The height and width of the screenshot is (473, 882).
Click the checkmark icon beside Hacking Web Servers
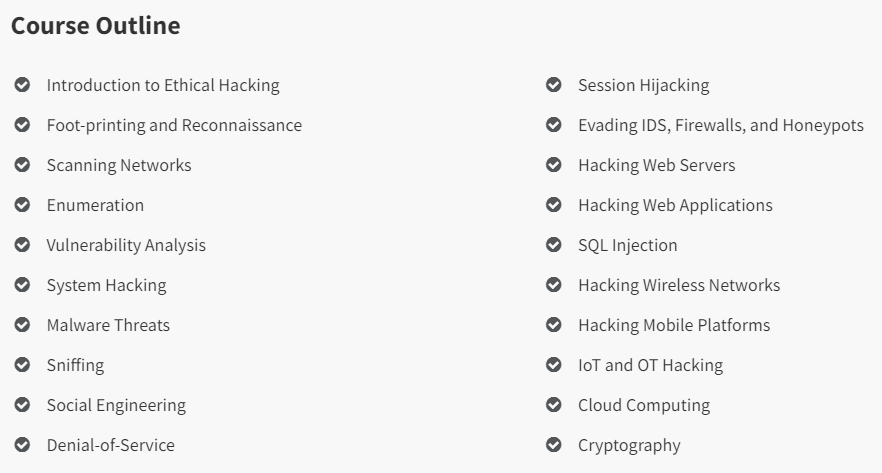coord(554,165)
